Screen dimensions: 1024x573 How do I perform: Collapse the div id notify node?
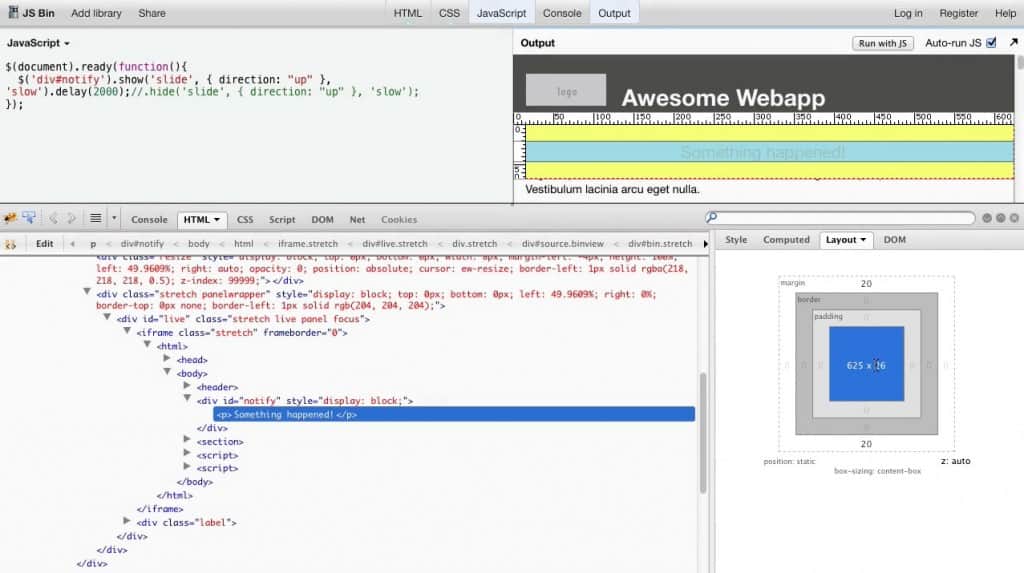click(x=187, y=398)
